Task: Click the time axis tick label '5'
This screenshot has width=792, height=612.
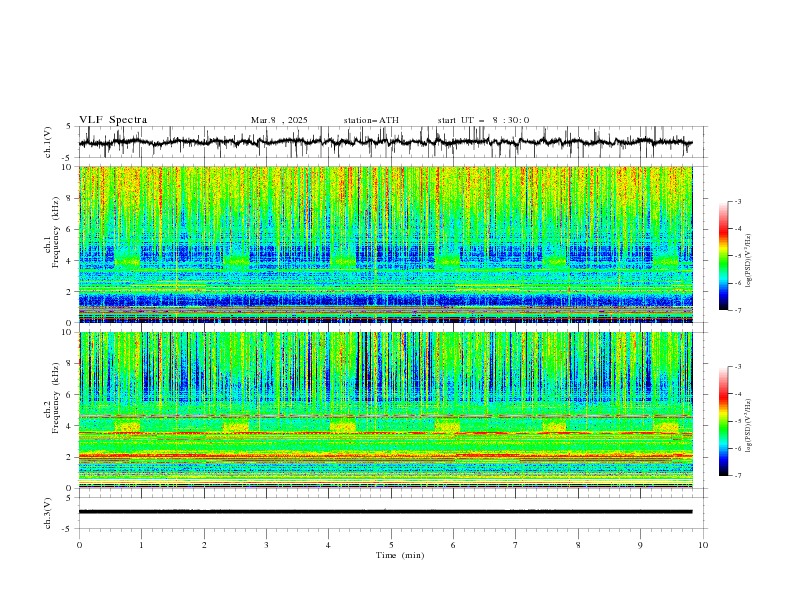Action: (391, 545)
